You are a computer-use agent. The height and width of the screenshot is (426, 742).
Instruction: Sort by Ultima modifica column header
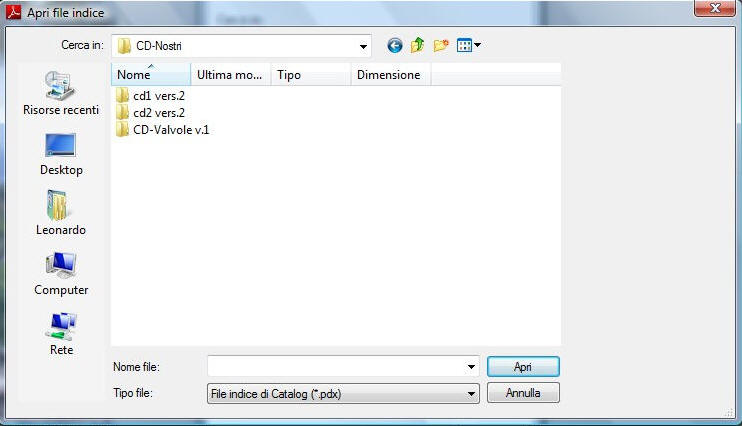pyautogui.click(x=230, y=75)
